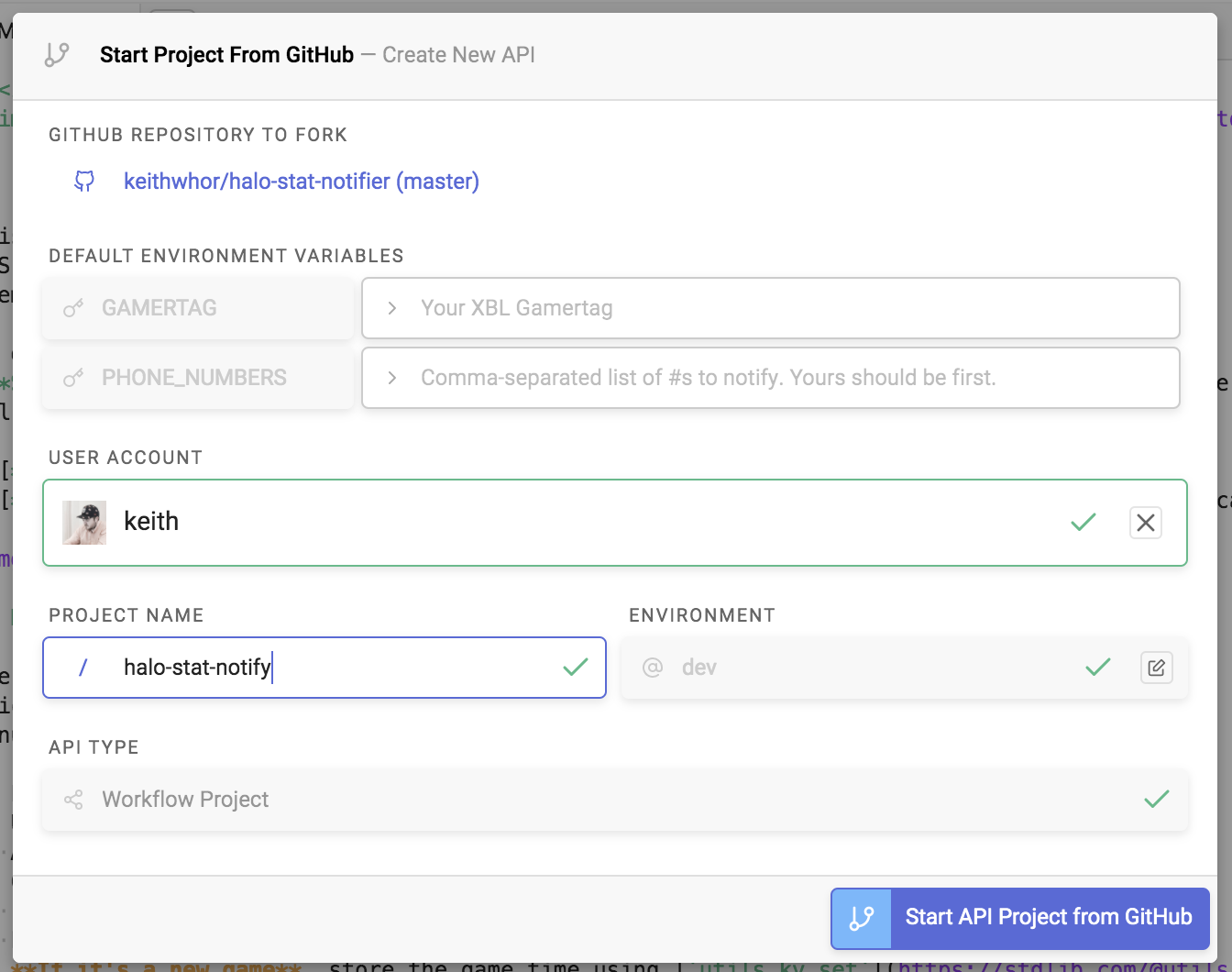Select the keith user account field
The image size is (1232, 972).
point(615,523)
